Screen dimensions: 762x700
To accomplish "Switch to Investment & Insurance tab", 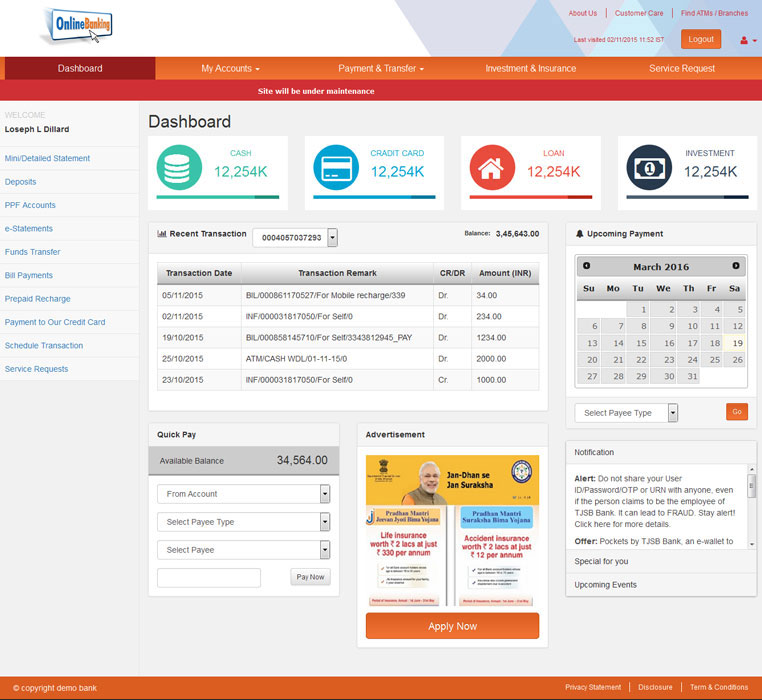I will coord(530,68).
